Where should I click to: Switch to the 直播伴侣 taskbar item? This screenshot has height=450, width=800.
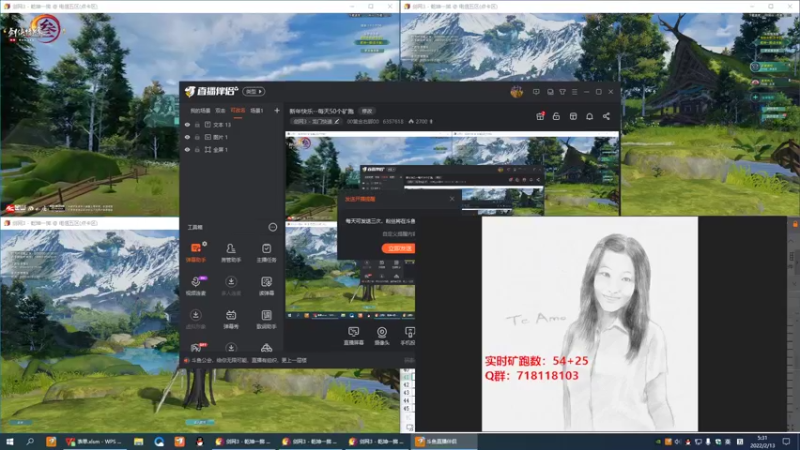pyautogui.click(x=444, y=441)
